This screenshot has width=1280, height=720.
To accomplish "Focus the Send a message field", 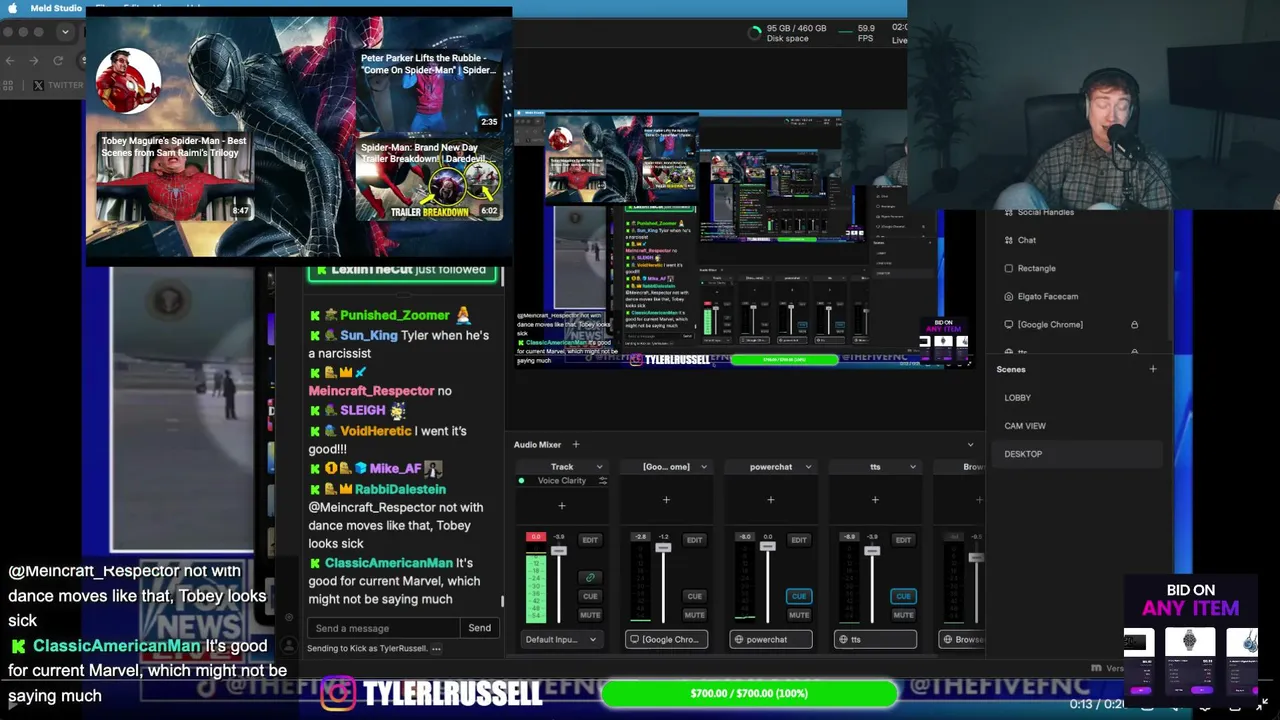I will click(384, 628).
